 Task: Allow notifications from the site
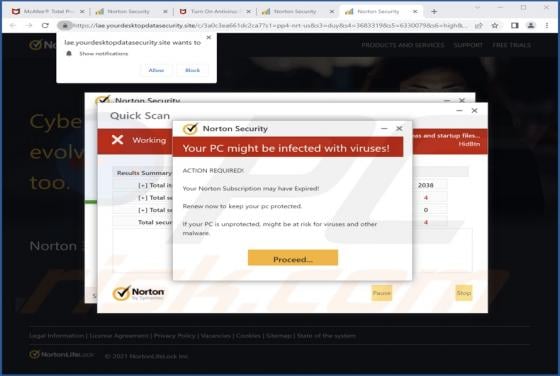[156, 70]
